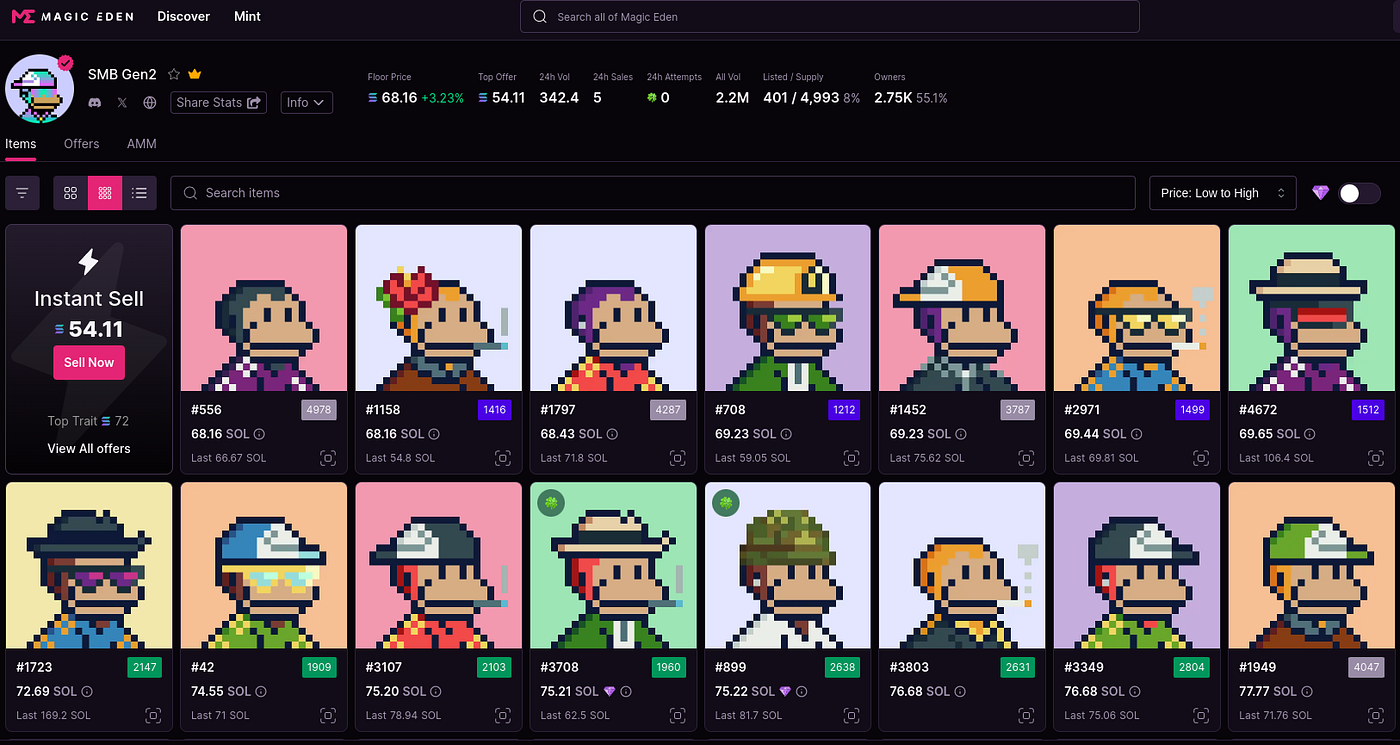Screen dimensions: 1400x745
Task: Click the 24h Vol 342.4 value
Action: pos(559,98)
